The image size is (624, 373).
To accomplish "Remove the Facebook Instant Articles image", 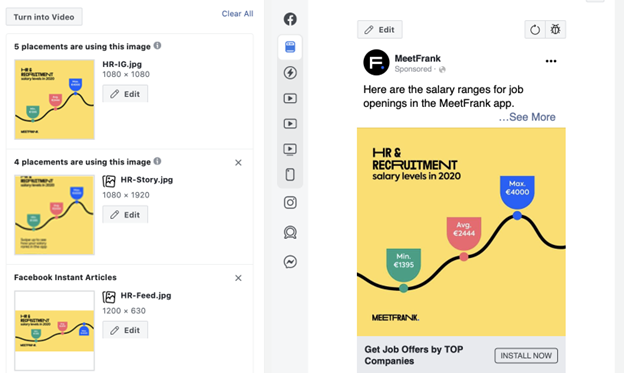I will (238, 278).
